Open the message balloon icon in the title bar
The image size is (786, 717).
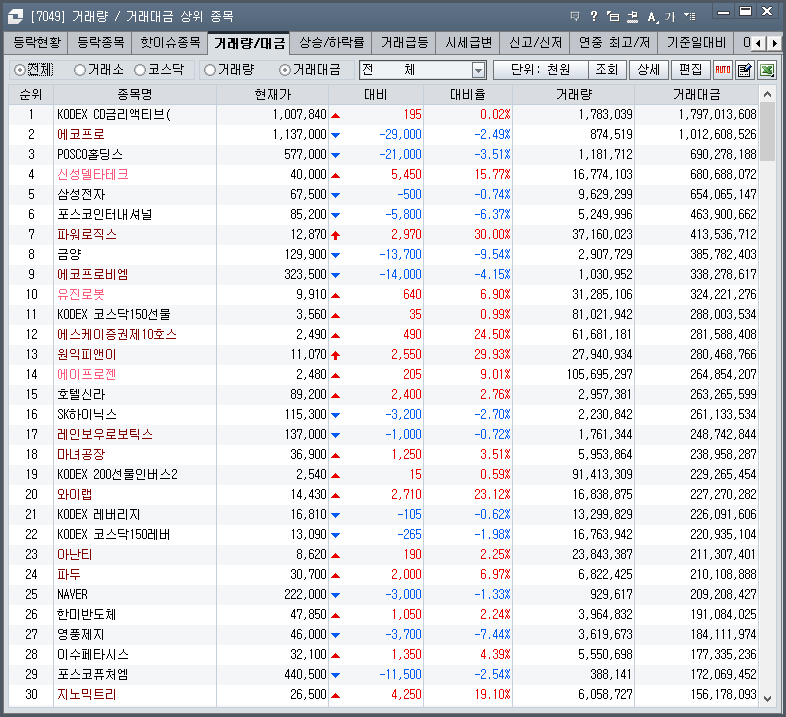575,17
